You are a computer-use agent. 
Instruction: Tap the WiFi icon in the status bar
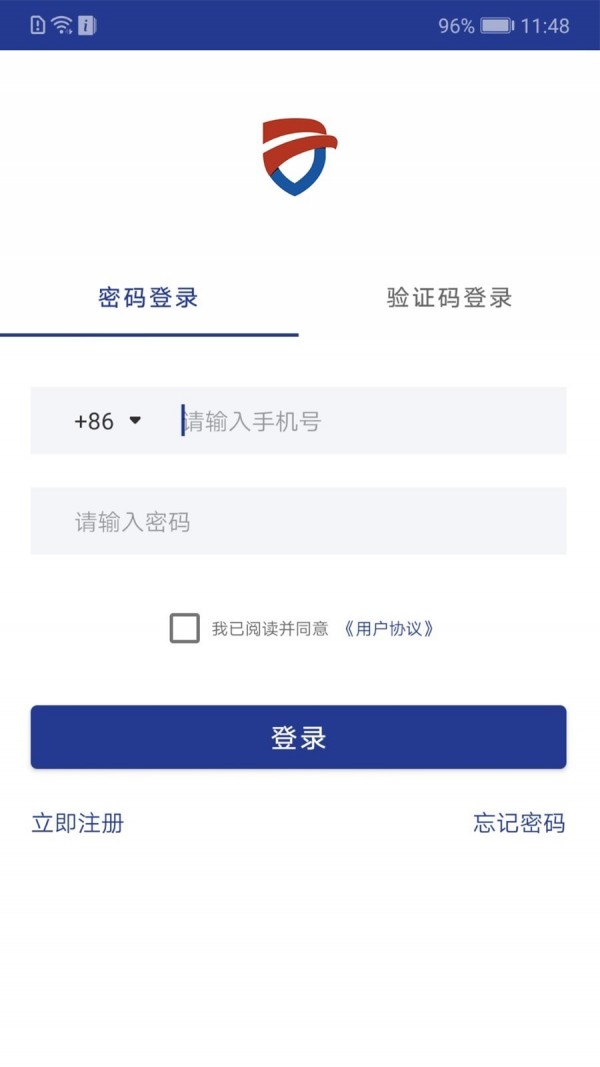[62, 25]
